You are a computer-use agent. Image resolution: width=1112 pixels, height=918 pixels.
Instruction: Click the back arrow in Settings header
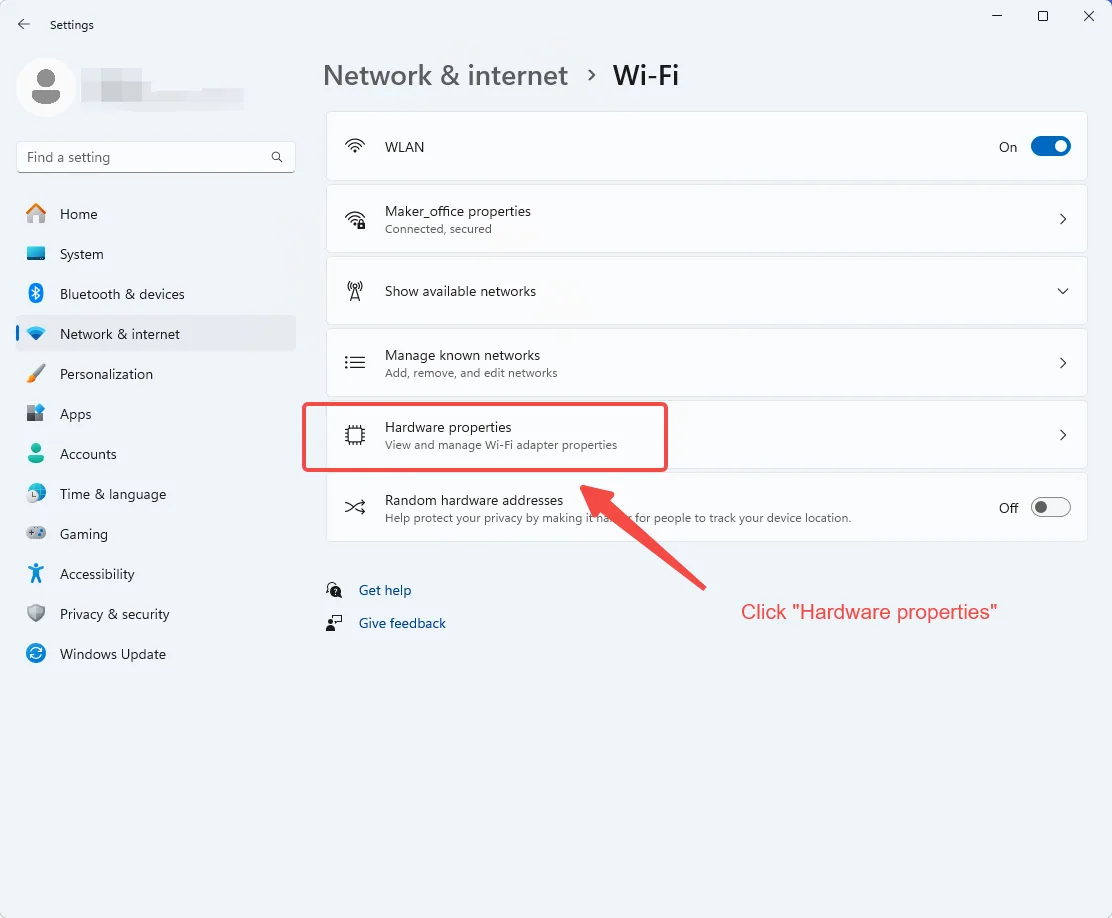[23, 24]
